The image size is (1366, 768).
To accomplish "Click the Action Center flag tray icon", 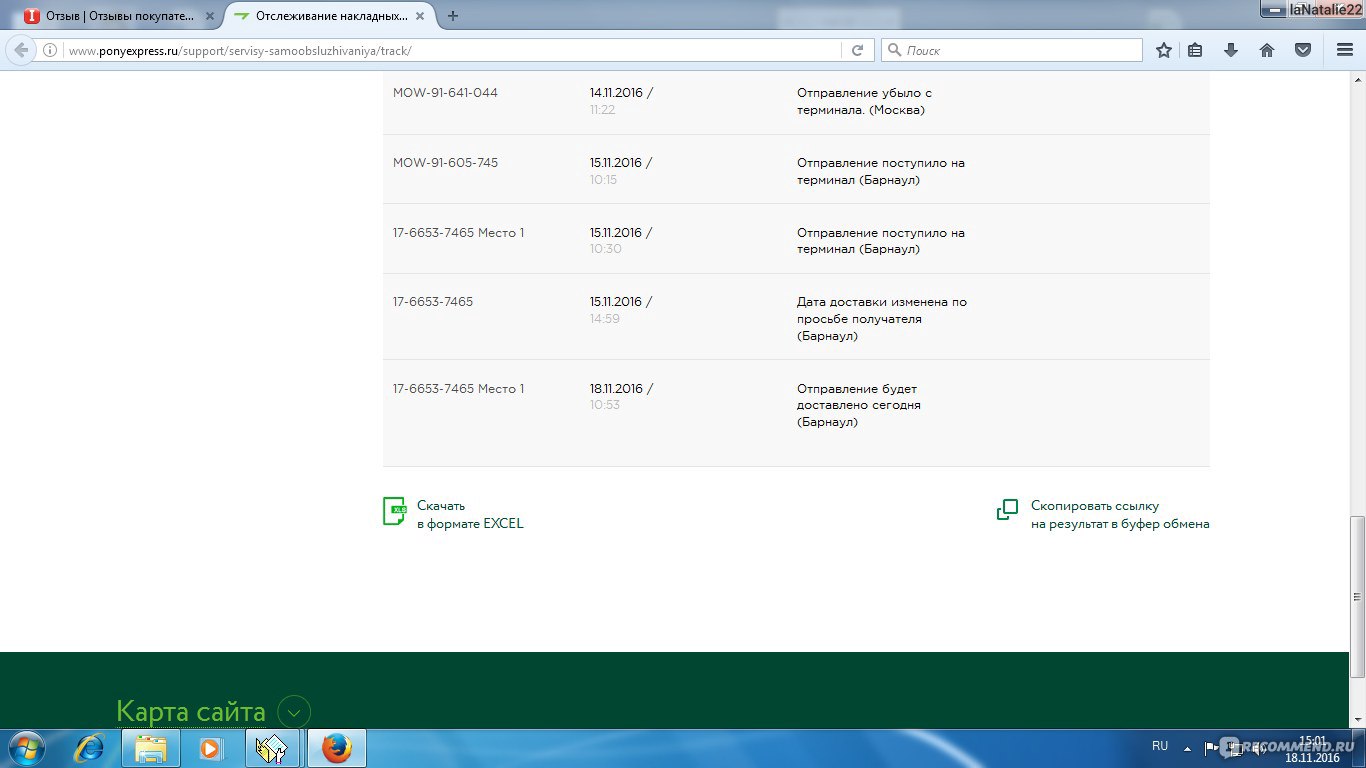I will [1210, 747].
